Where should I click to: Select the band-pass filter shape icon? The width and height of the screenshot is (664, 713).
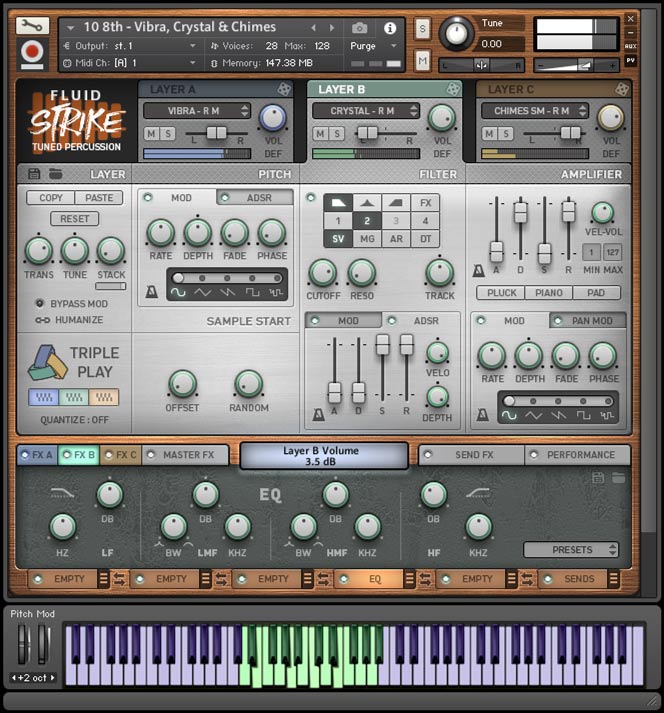pos(367,203)
